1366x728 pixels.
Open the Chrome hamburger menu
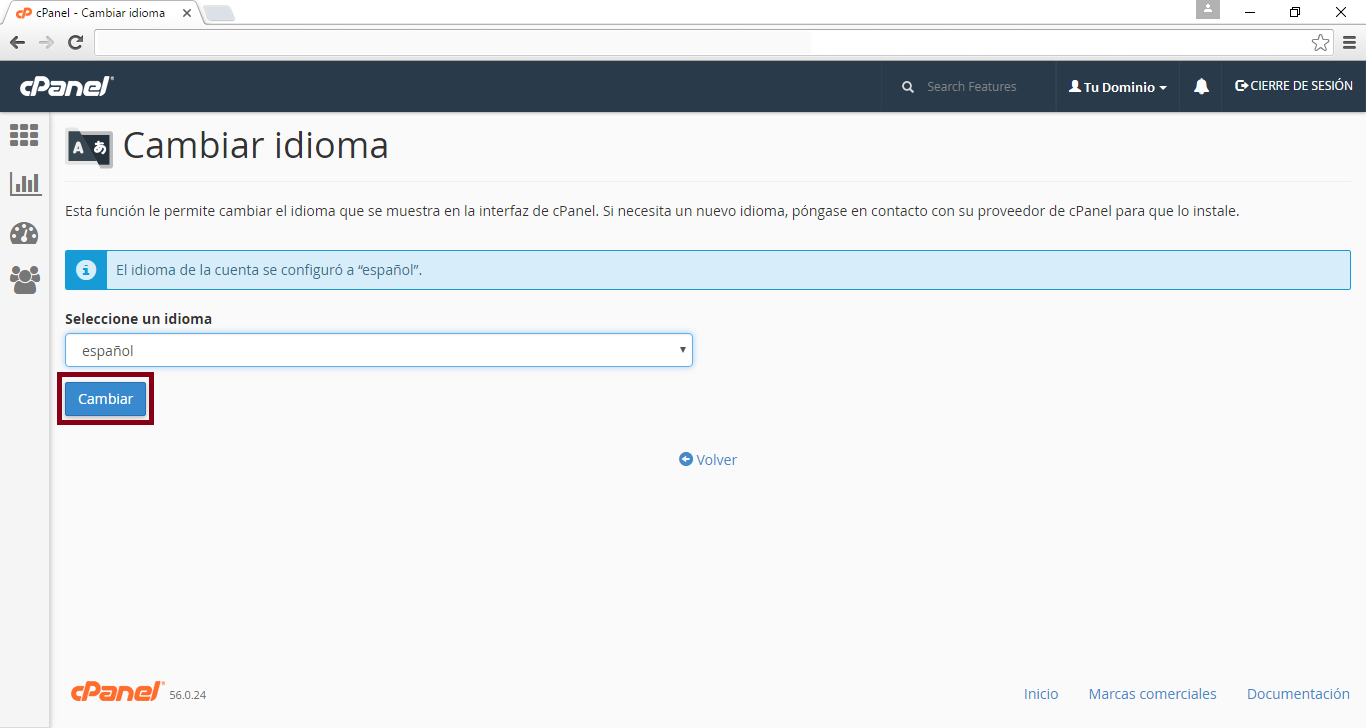[1349, 42]
